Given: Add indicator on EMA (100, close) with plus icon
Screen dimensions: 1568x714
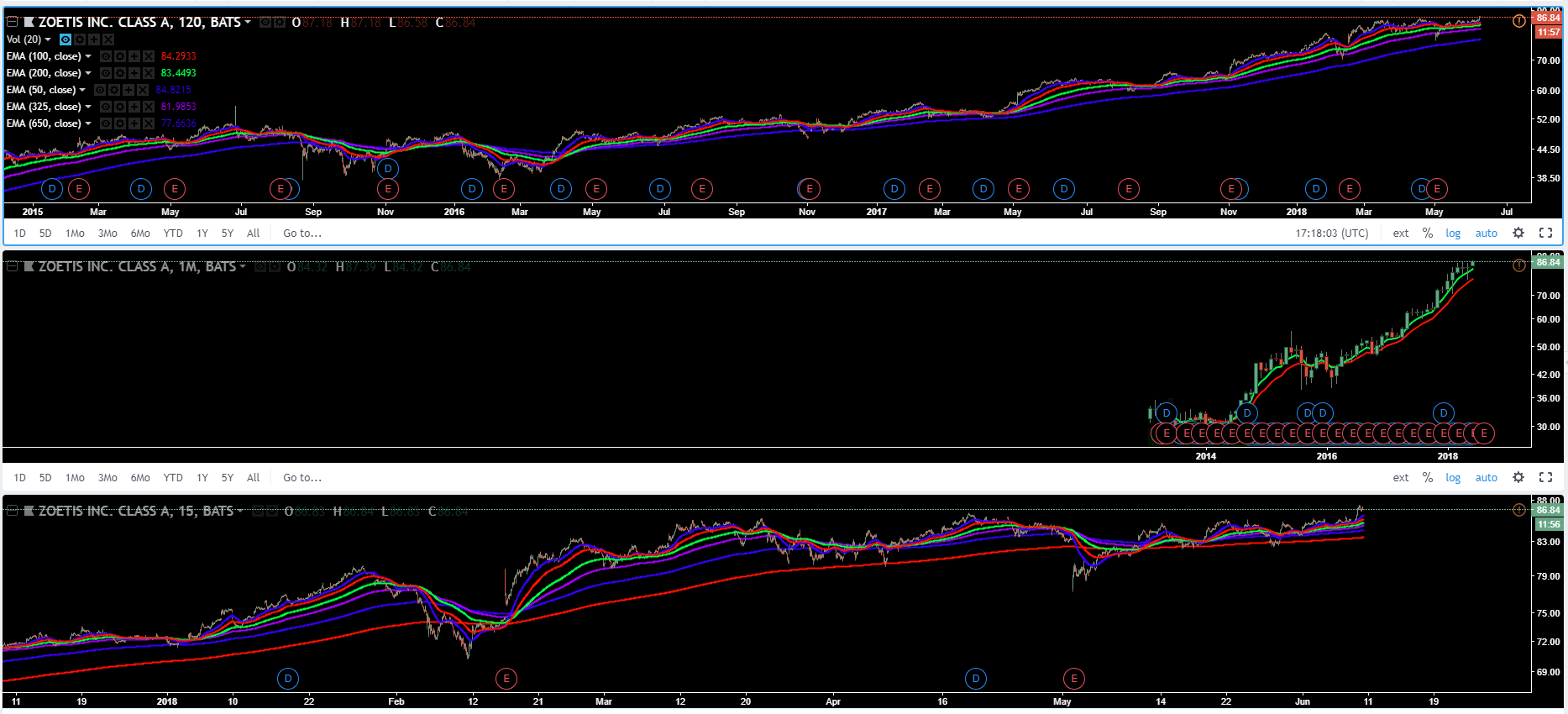Looking at the screenshot, I should coord(134,56).
